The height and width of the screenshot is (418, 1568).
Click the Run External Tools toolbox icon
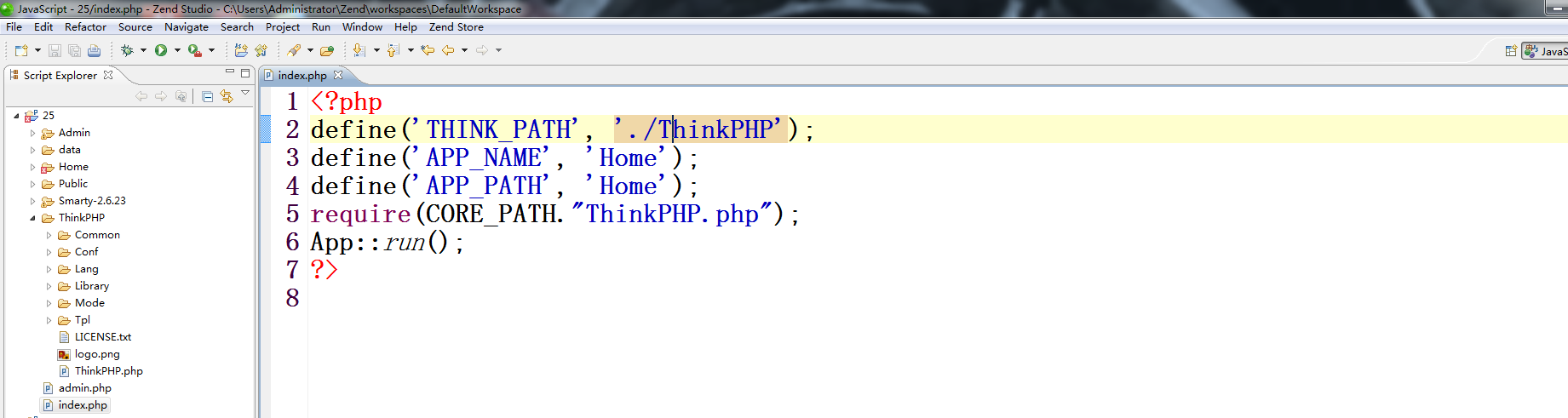point(195,50)
